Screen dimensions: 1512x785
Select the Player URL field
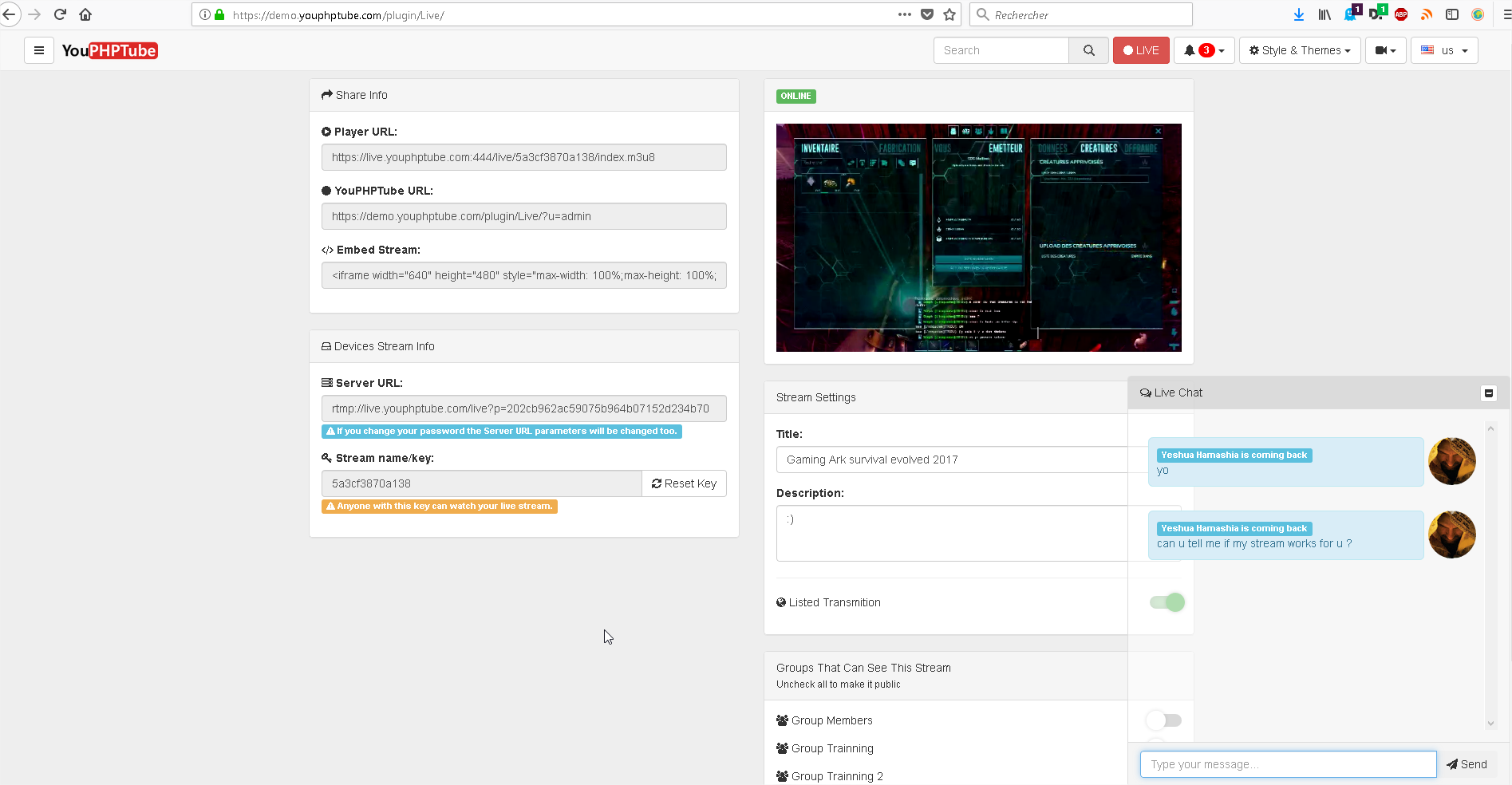pos(524,157)
